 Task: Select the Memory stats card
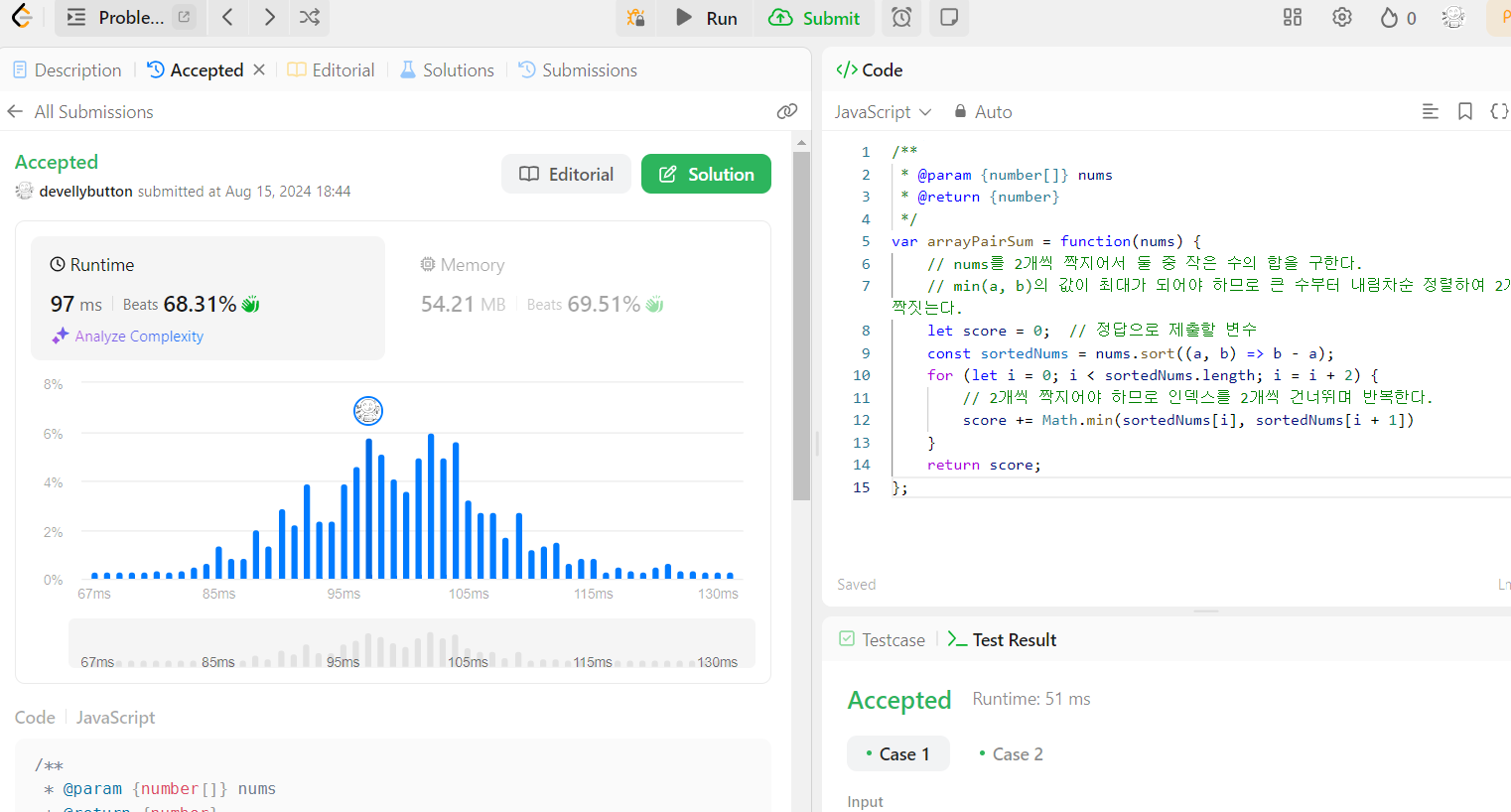click(578, 298)
